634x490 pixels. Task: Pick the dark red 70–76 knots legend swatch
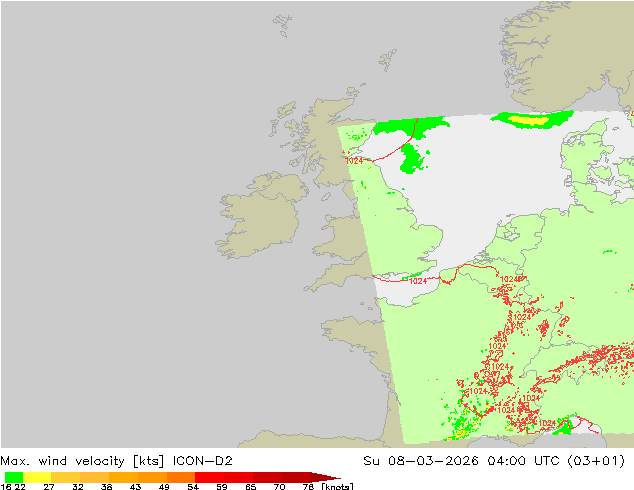[x=296, y=477]
